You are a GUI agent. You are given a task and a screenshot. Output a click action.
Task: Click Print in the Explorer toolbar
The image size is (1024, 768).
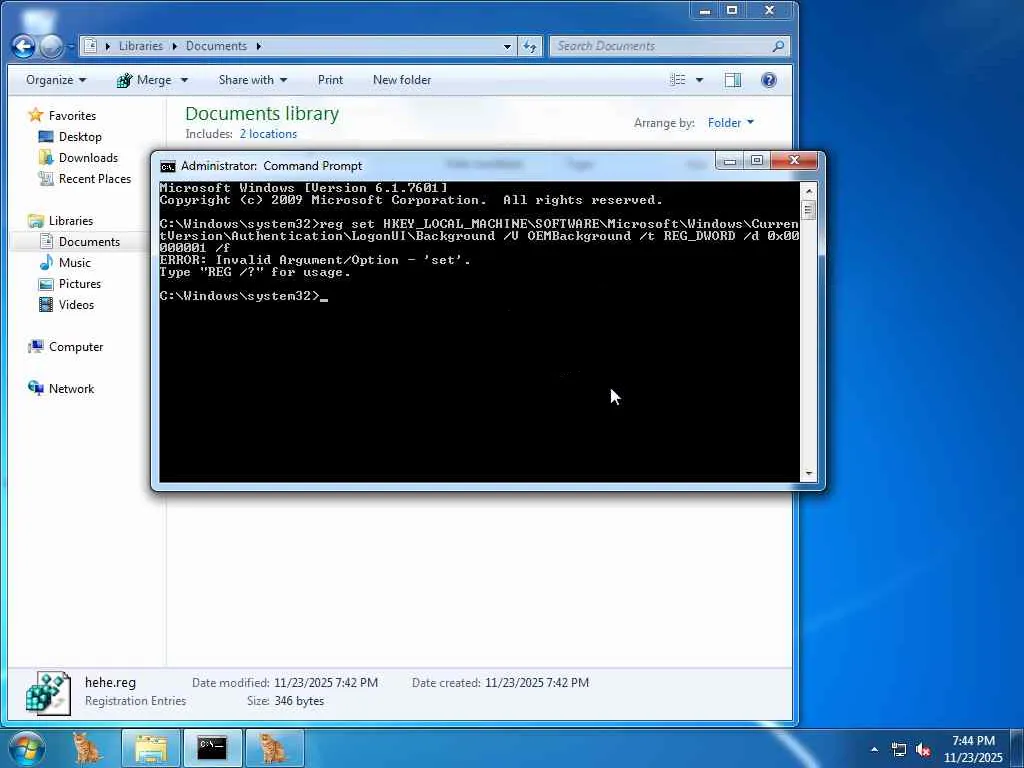(330, 80)
